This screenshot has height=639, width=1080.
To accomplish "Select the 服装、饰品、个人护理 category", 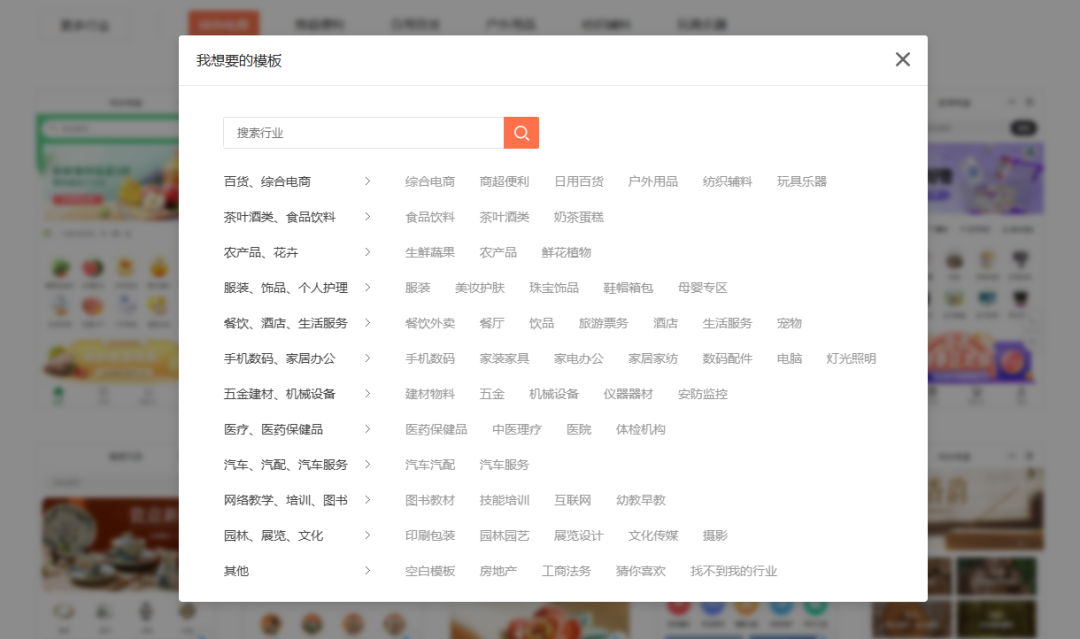I will (x=286, y=288).
